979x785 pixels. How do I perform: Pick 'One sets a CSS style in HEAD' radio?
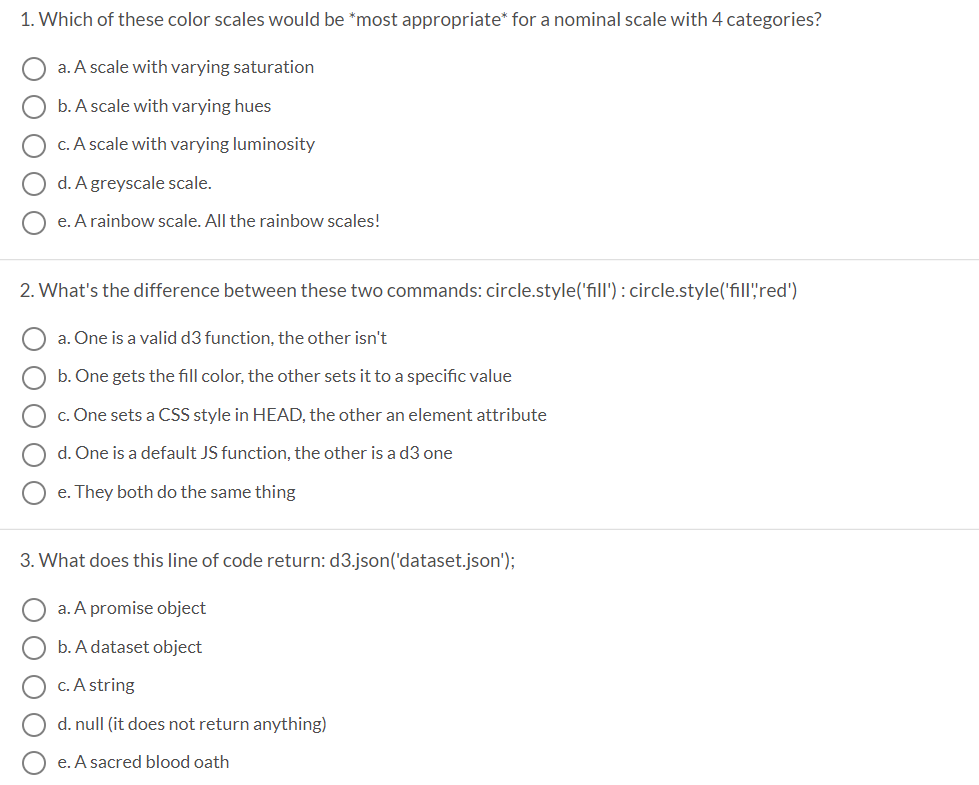(x=34, y=416)
